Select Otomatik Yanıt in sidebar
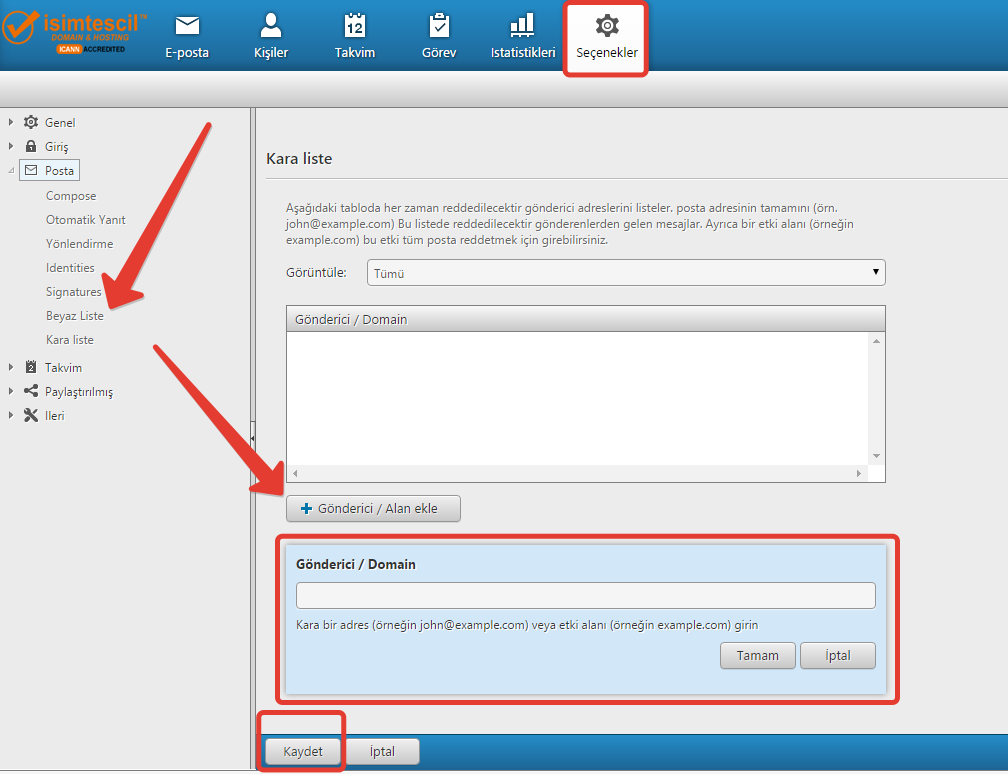1008x774 pixels. (x=86, y=220)
